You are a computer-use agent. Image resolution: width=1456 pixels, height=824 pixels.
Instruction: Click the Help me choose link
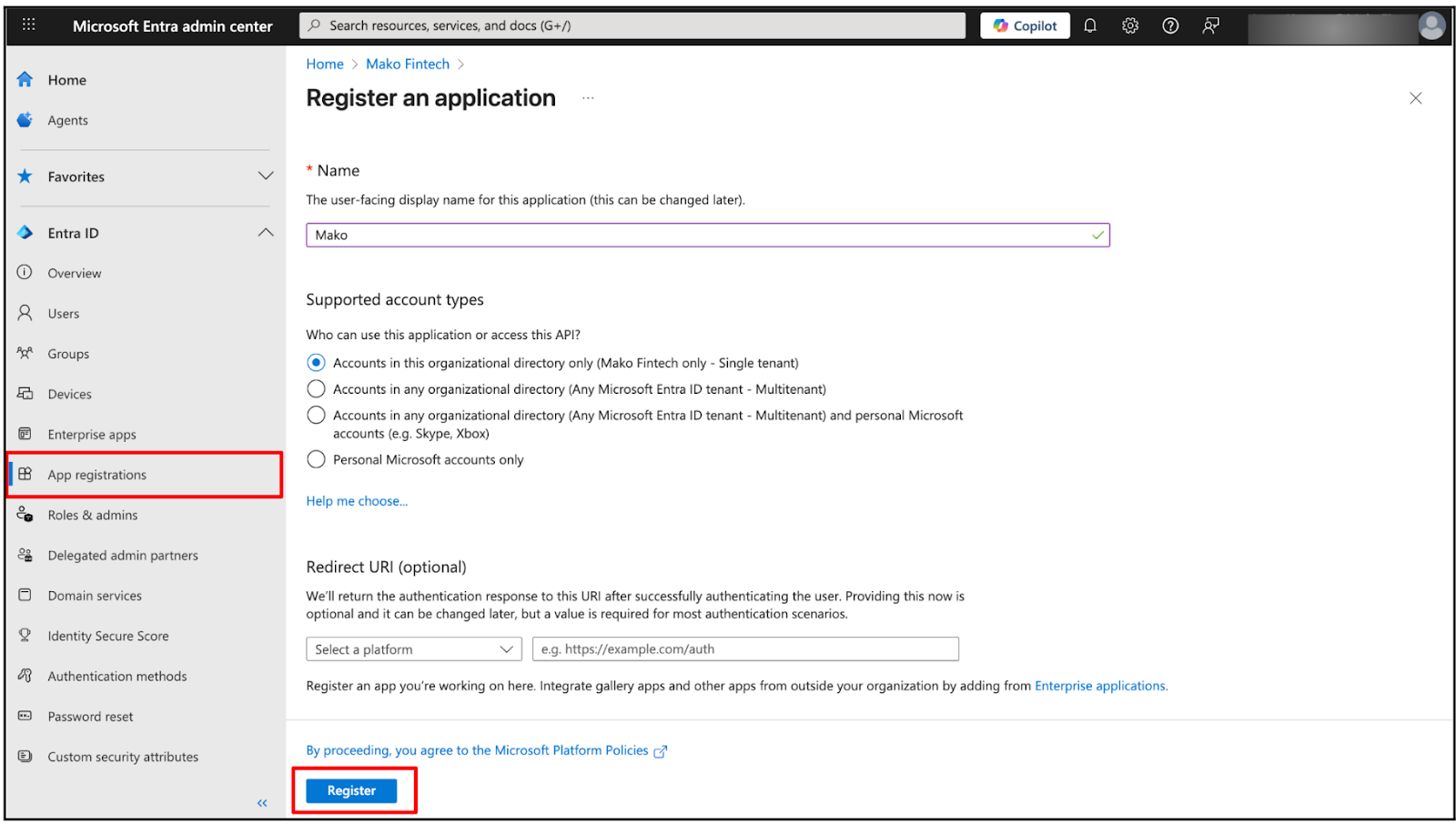[357, 501]
